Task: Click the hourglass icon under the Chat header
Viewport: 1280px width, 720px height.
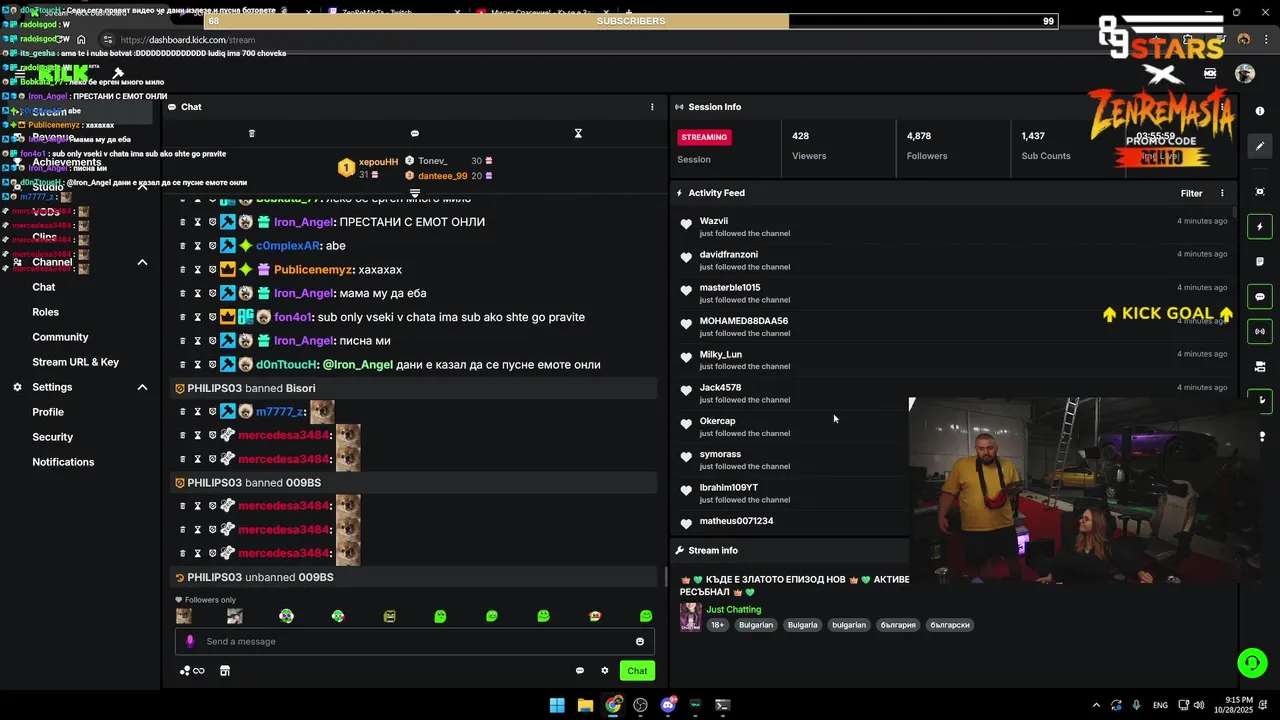Action: click(x=578, y=133)
